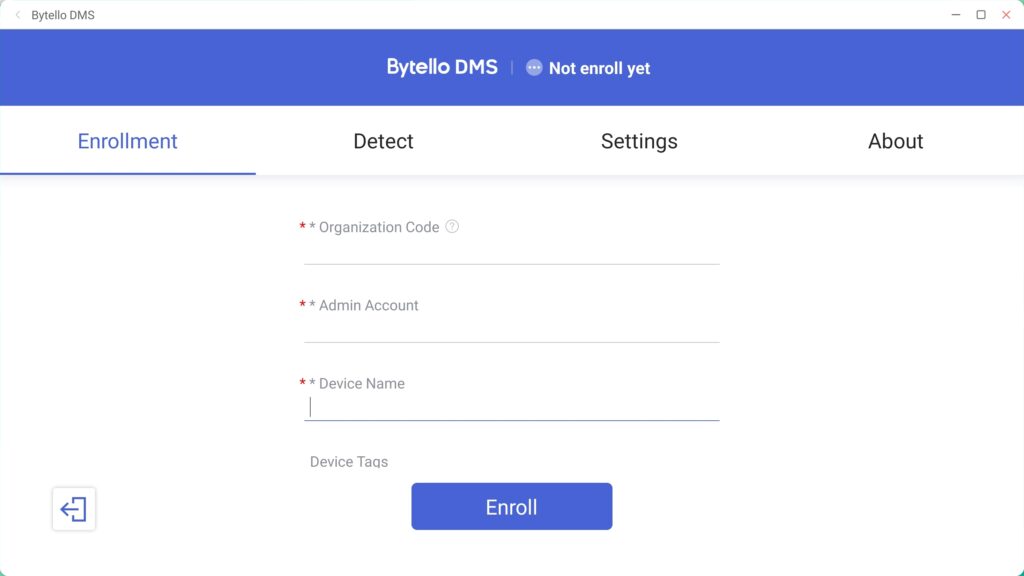Click the Organization Code help icon
The image size is (1024, 576).
tap(452, 227)
